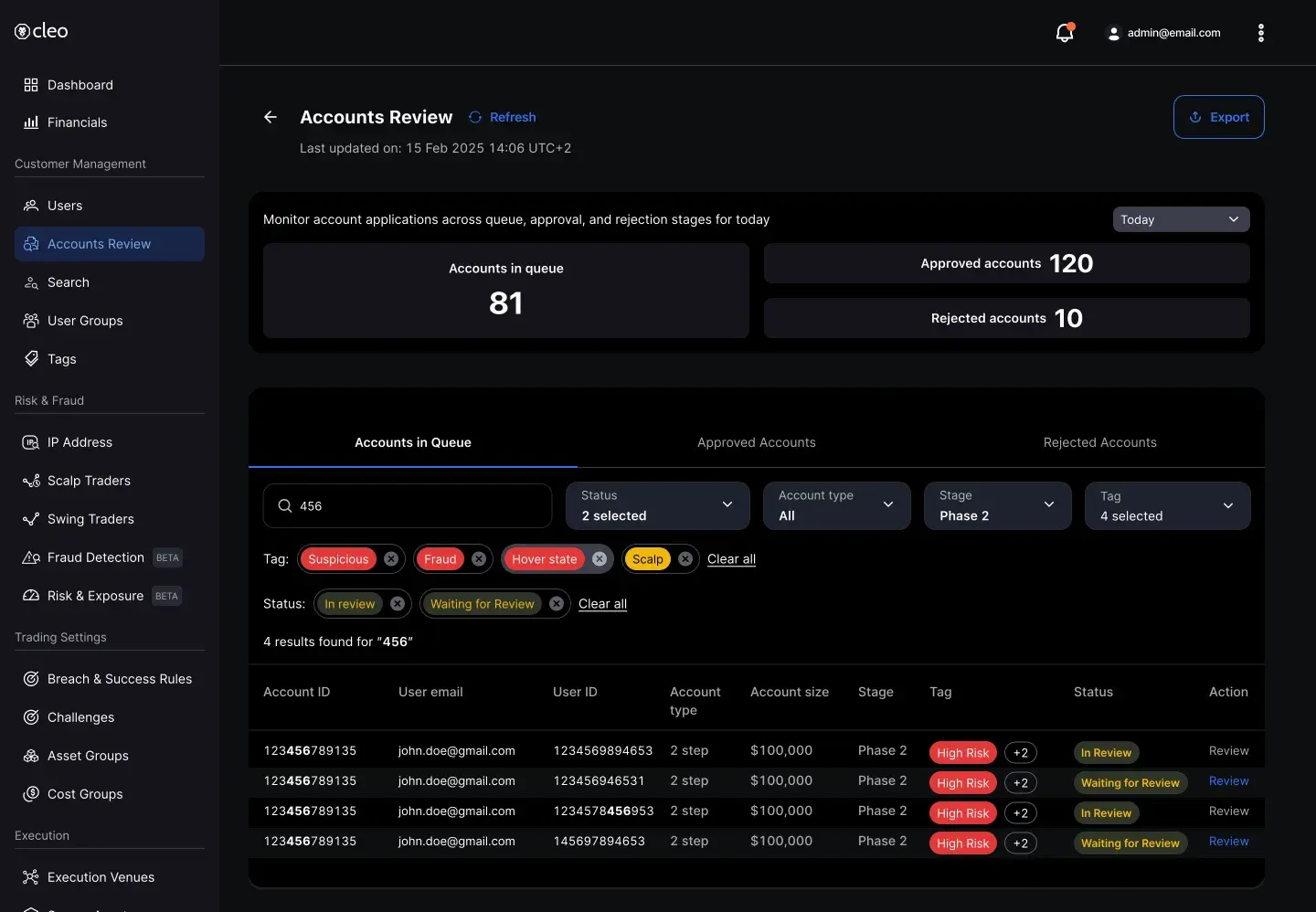Viewport: 1316px width, 912px height.
Task: Click the search field containing 456
Action: tap(408, 506)
